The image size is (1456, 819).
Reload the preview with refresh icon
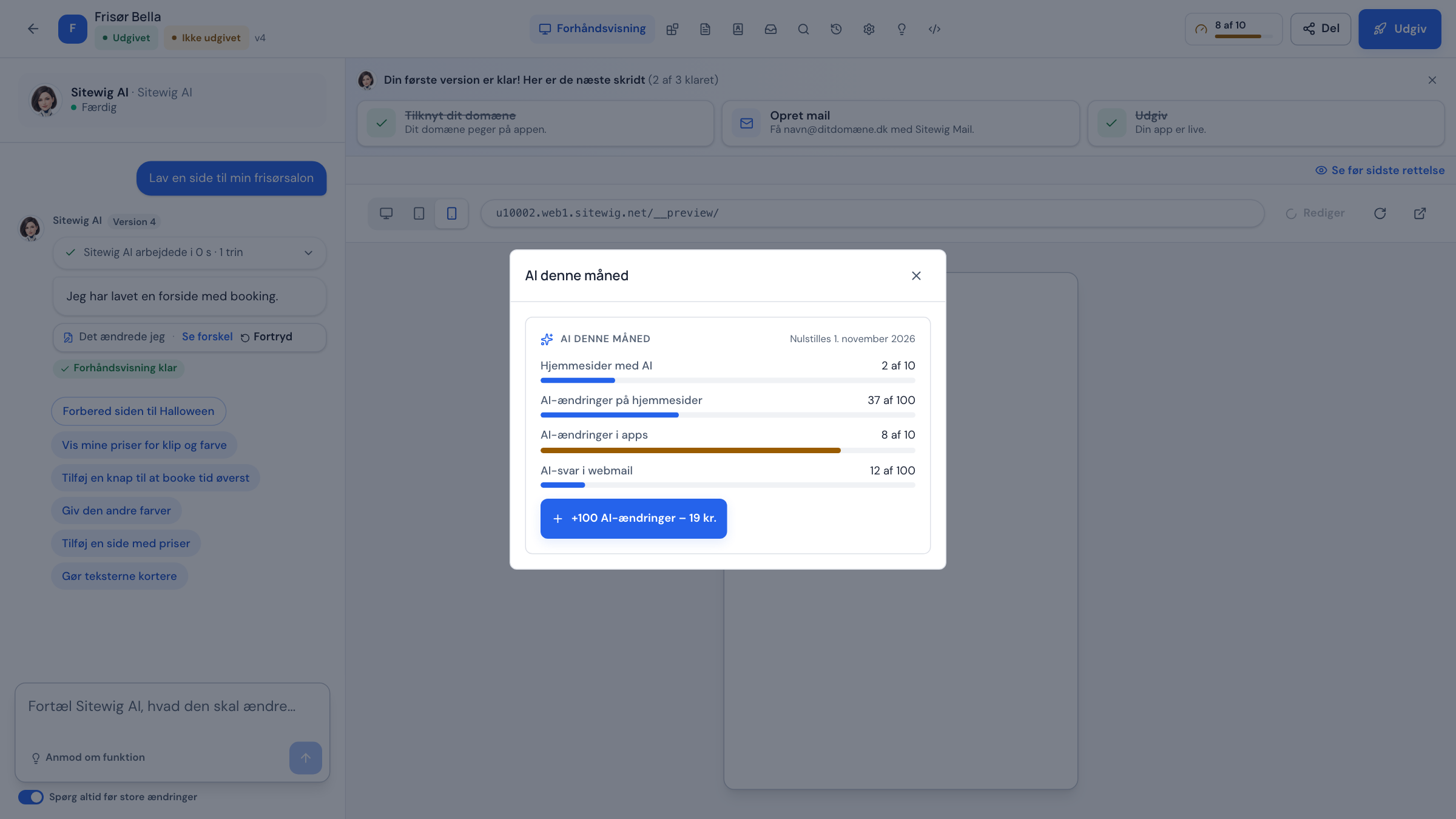tap(1380, 214)
